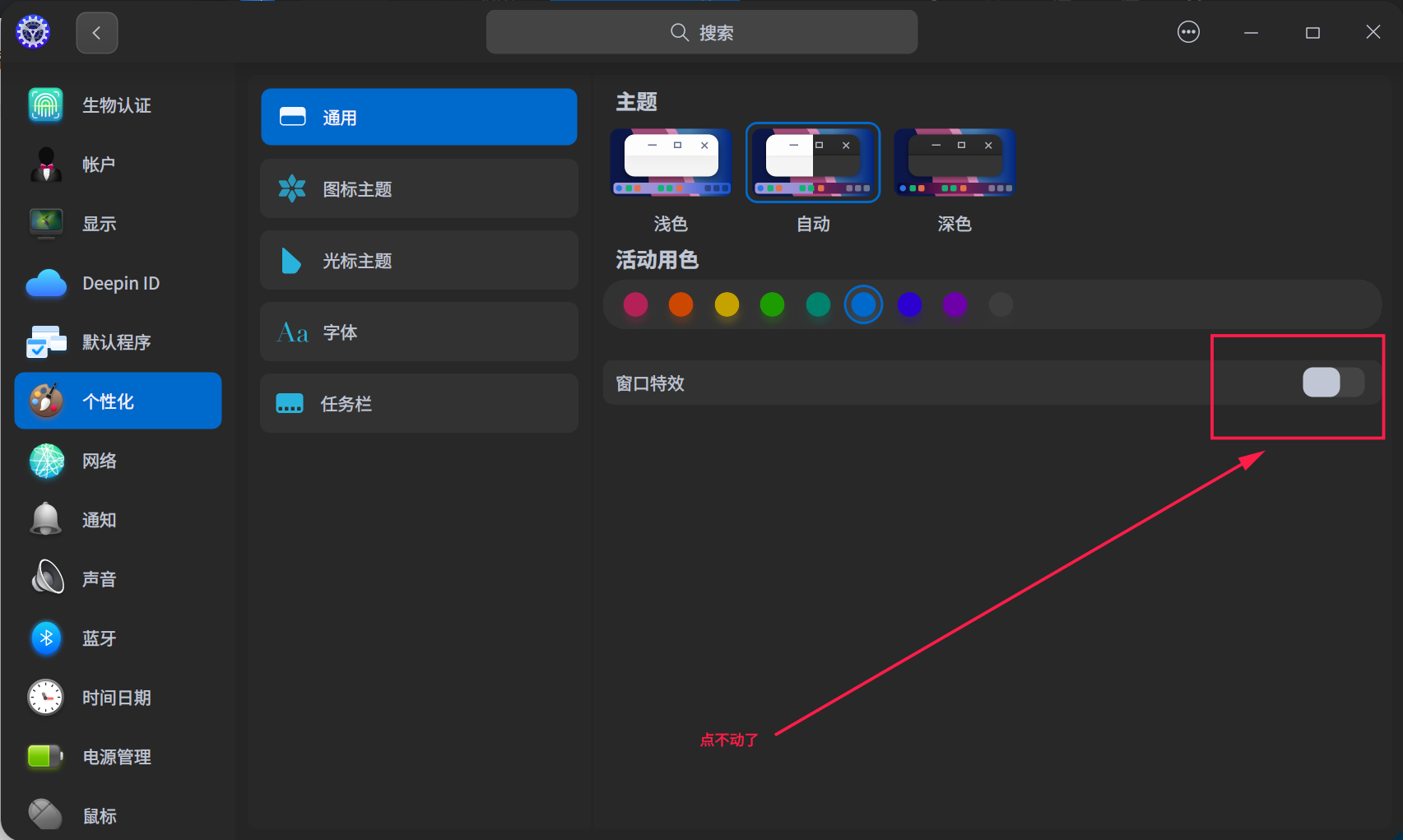Select the 浅色 light theme thumbnail
1403x840 pixels.
[671, 162]
